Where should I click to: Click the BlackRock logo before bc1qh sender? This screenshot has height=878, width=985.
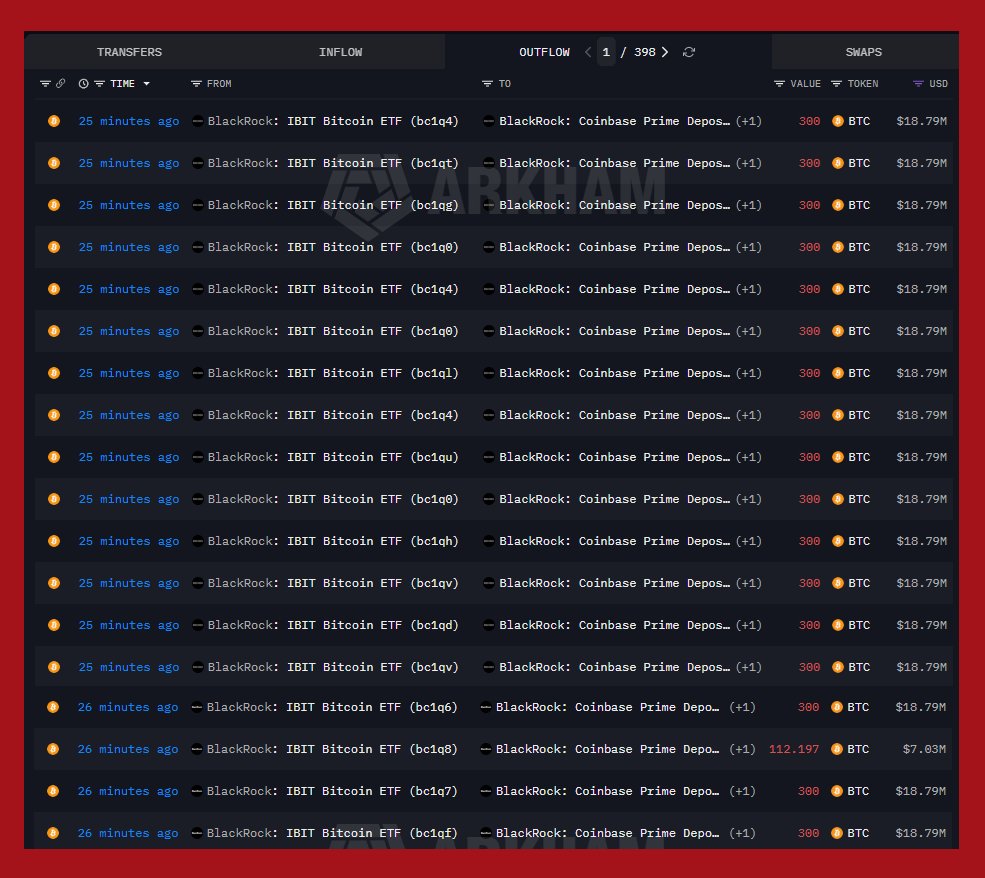click(x=197, y=541)
